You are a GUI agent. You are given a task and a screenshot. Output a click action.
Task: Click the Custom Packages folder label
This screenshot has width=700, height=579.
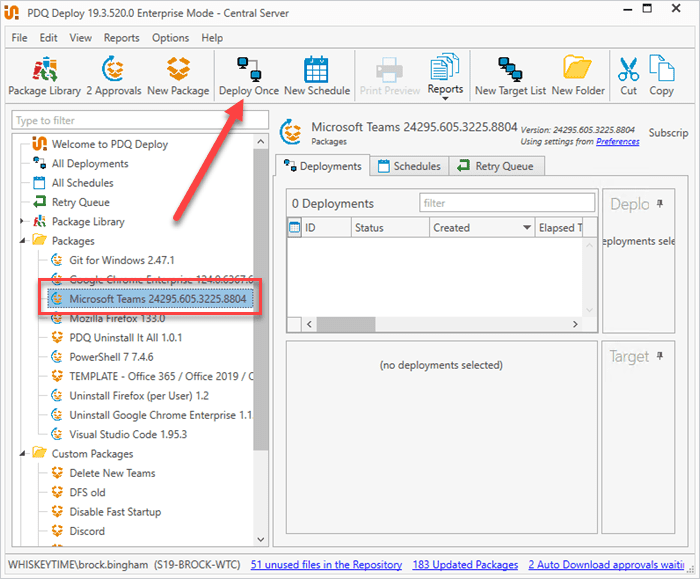click(x=92, y=454)
